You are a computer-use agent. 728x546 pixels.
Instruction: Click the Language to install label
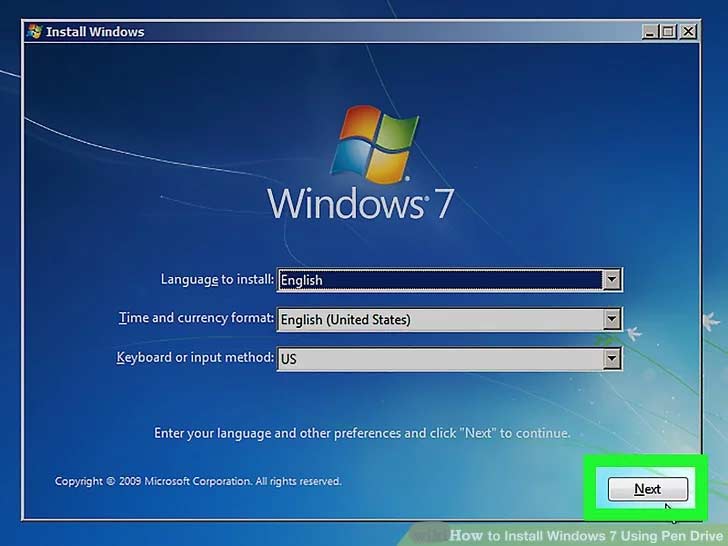point(217,279)
